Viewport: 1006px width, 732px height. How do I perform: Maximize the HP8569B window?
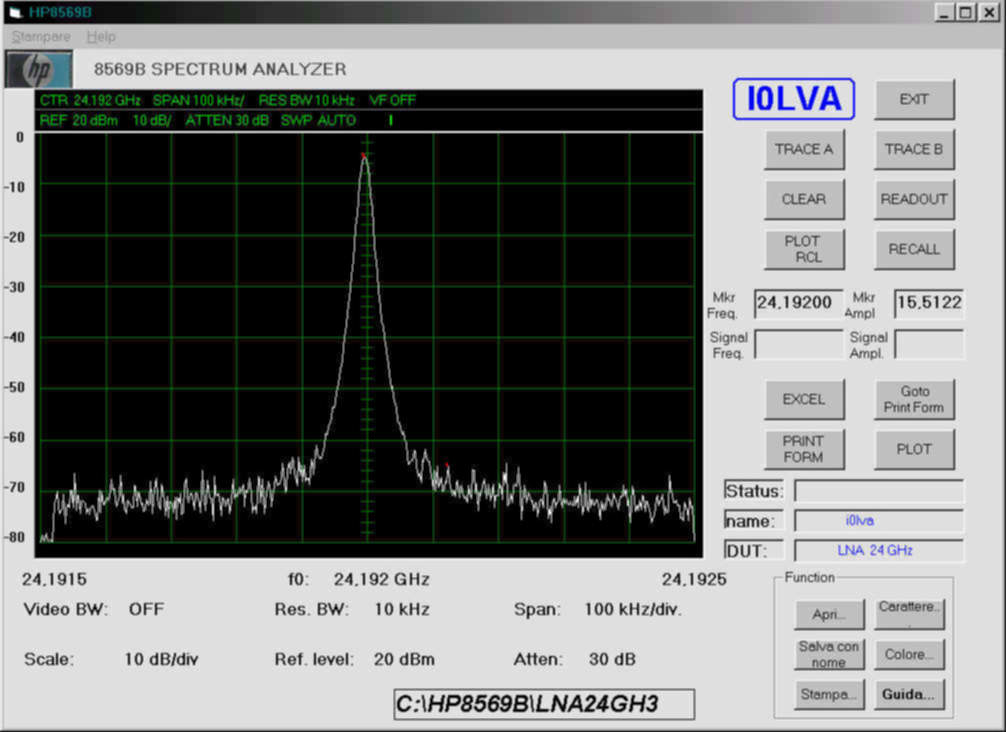(965, 12)
